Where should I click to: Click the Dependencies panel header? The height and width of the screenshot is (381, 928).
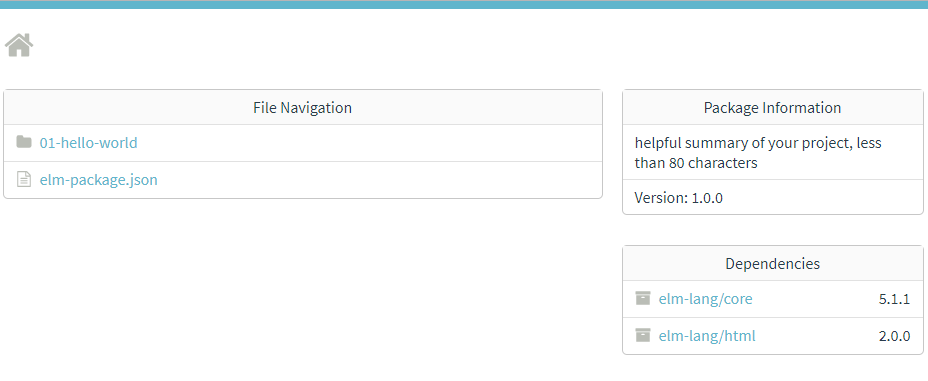(772, 264)
